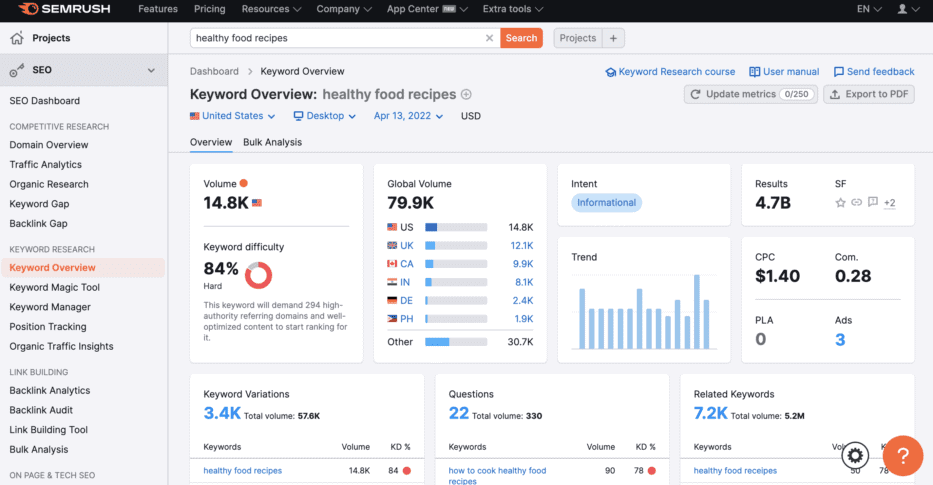The image size is (933, 485).
Task: Click the Export to PDF button
Action: coord(869,94)
